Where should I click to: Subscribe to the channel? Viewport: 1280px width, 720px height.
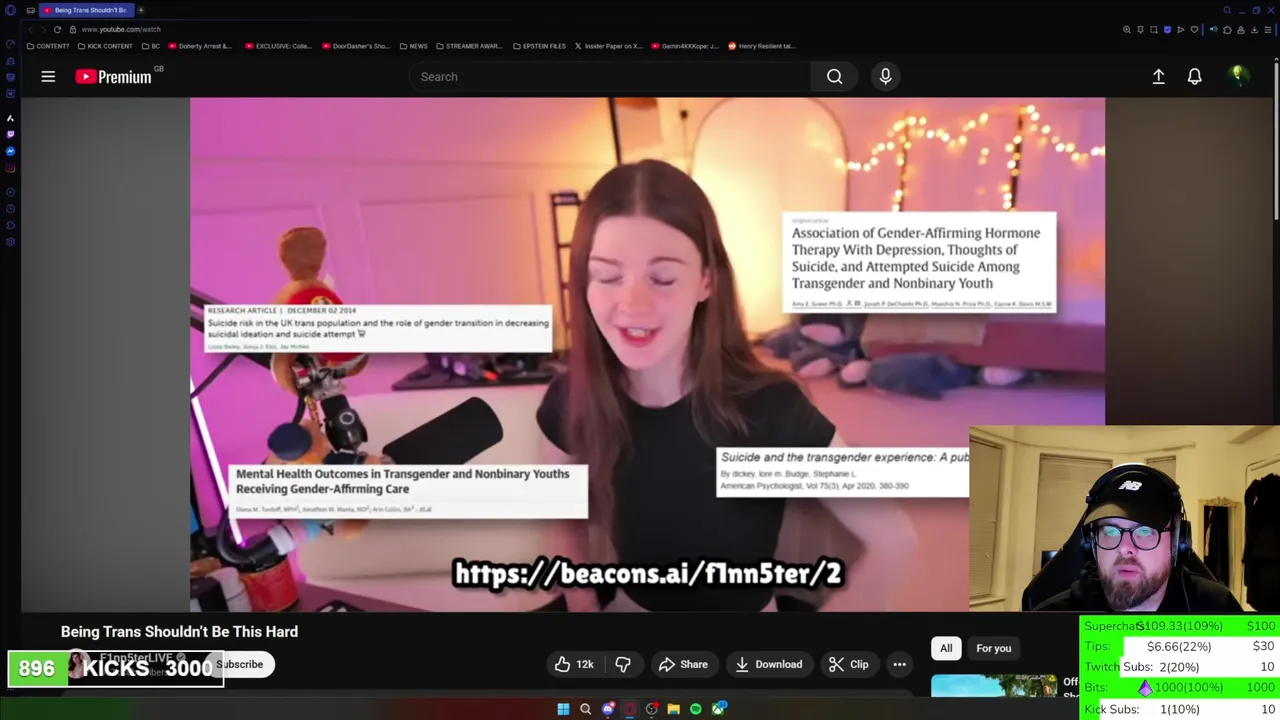(x=240, y=664)
